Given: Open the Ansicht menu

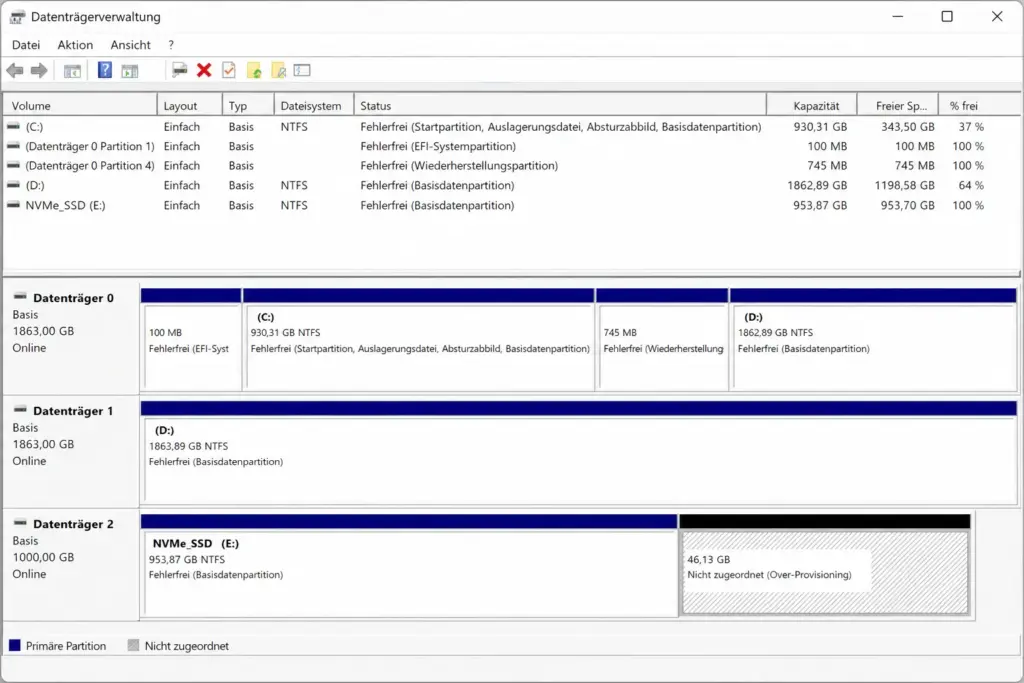Looking at the screenshot, I should (x=130, y=44).
